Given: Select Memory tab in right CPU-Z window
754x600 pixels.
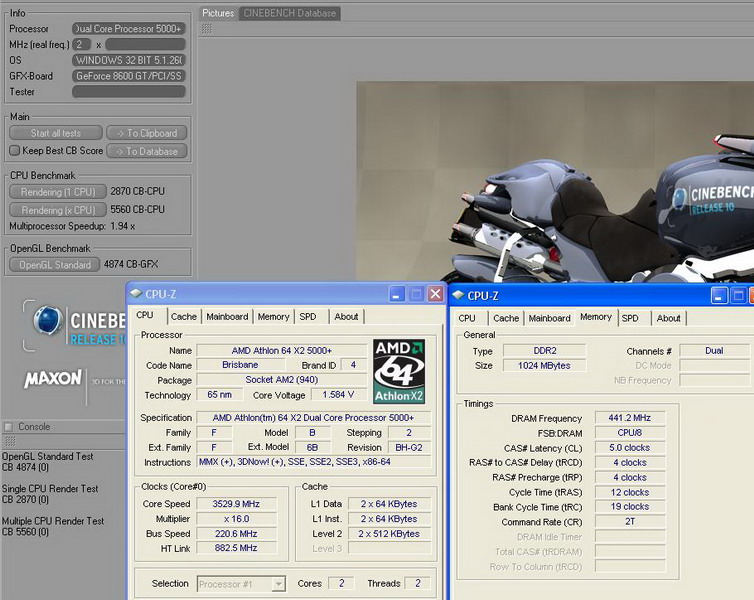Looking at the screenshot, I should click(x=596, y=317).
